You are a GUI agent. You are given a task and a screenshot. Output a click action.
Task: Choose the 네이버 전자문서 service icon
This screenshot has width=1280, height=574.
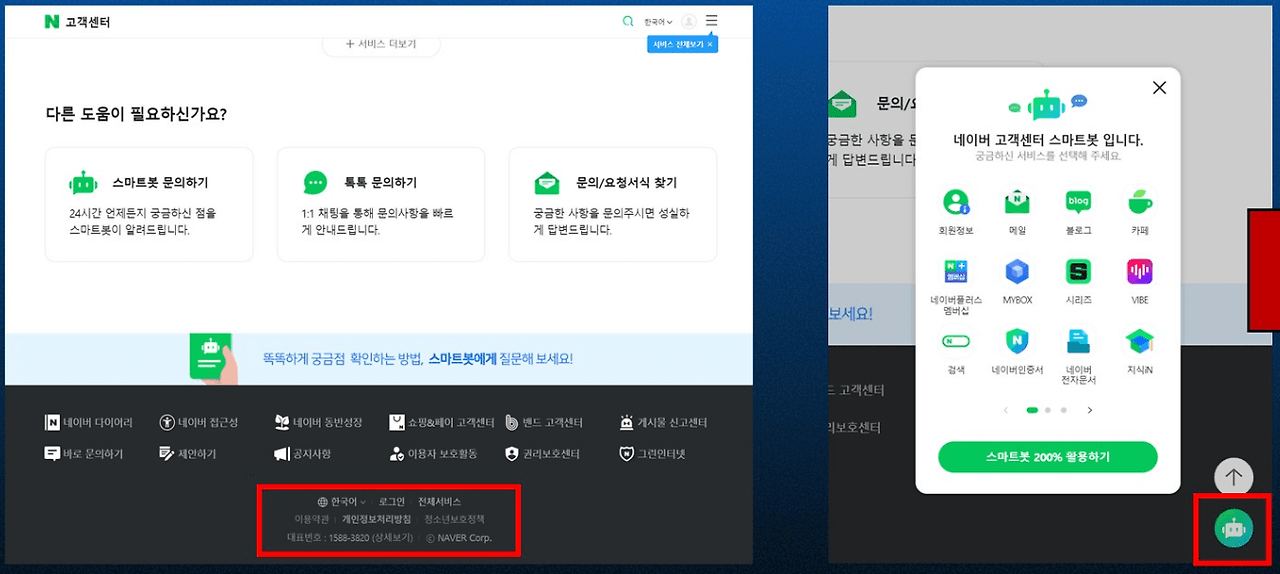tap(1078, 357)
